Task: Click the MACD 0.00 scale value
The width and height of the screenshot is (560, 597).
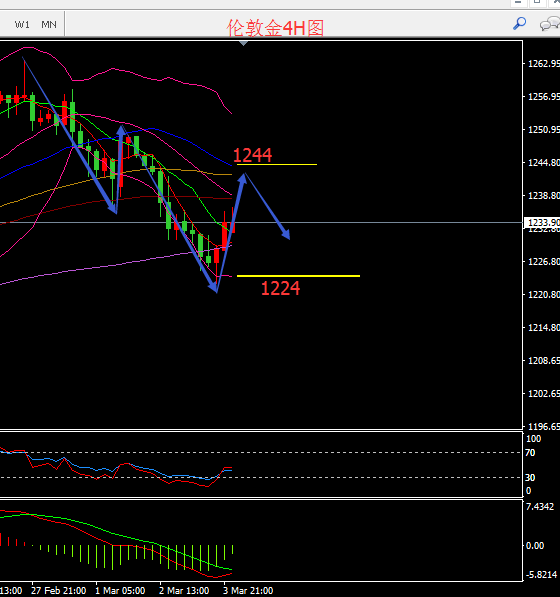Action: (535, 546)
